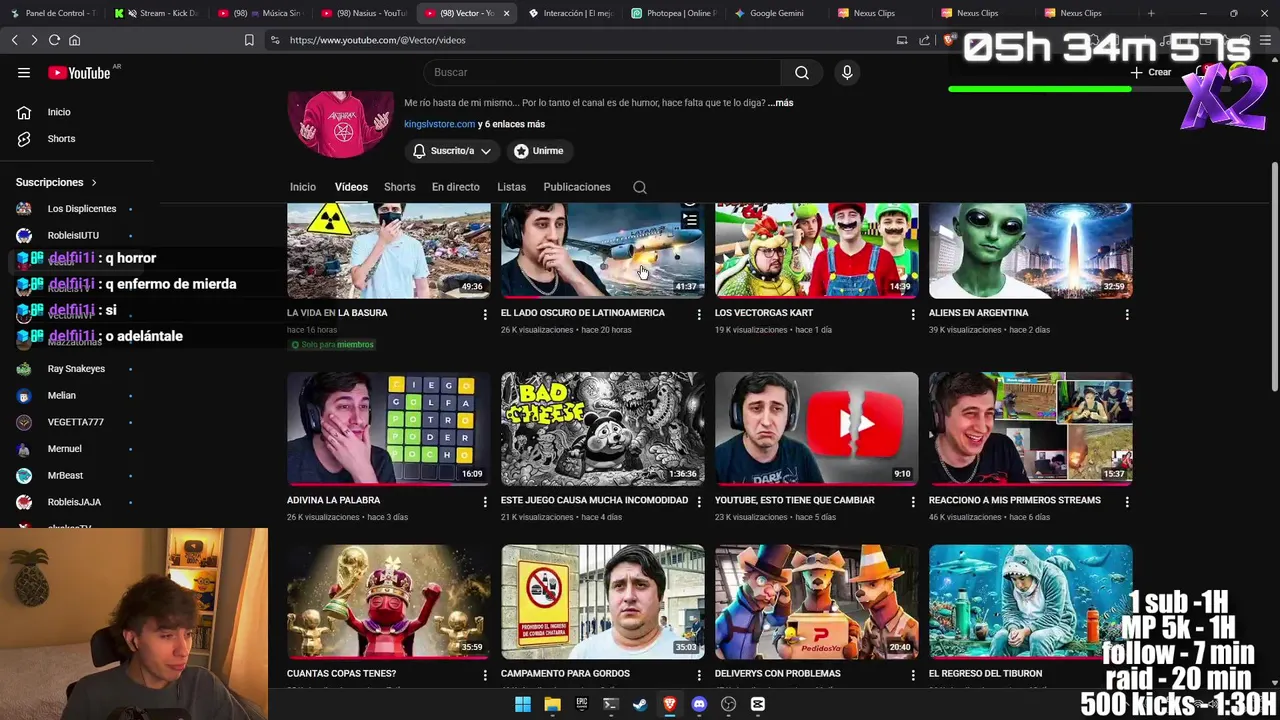
Task: Activate voice search microphone
Action: click(847, 72)
